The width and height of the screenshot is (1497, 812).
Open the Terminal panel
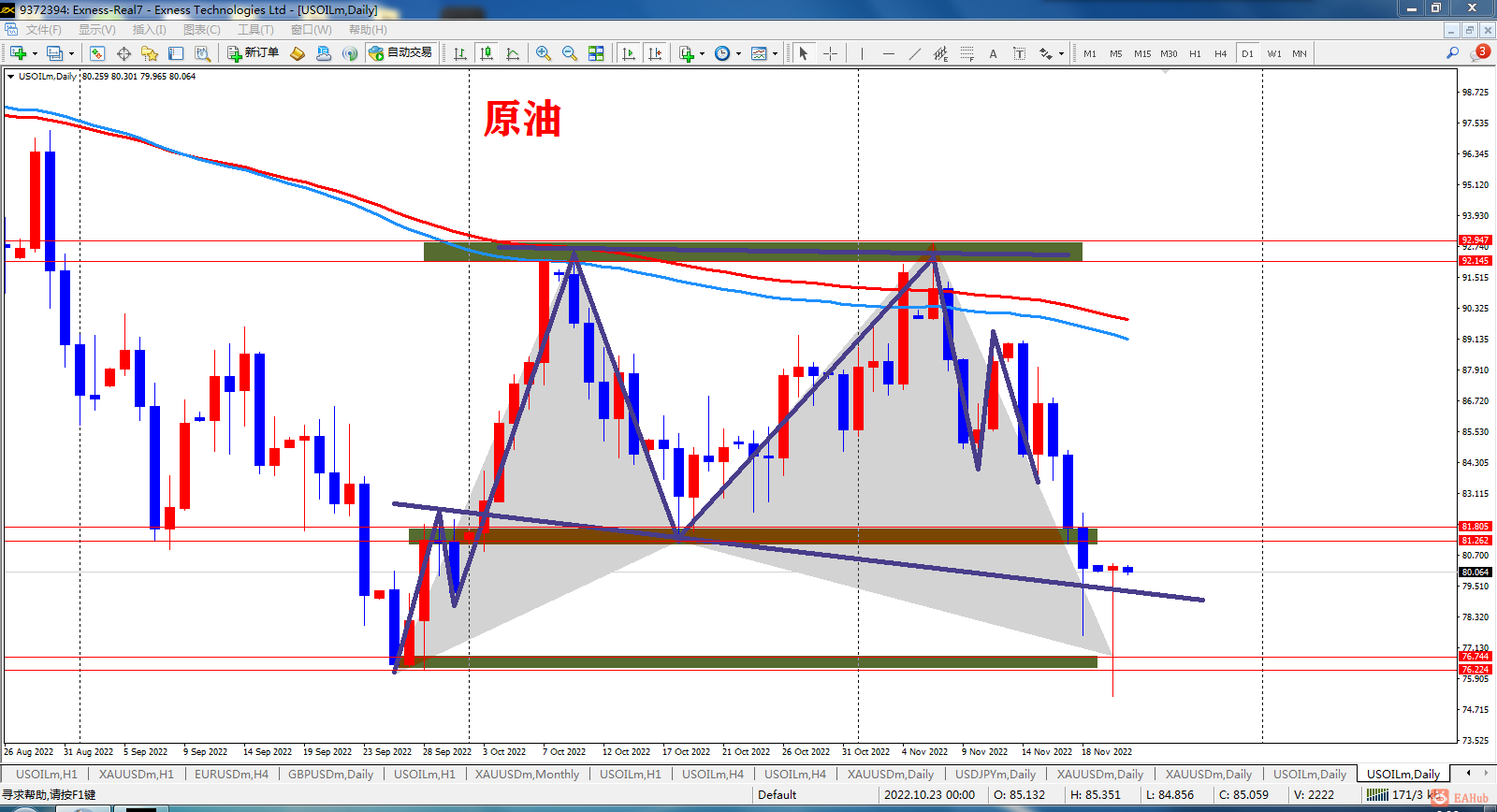click(176, 53)
